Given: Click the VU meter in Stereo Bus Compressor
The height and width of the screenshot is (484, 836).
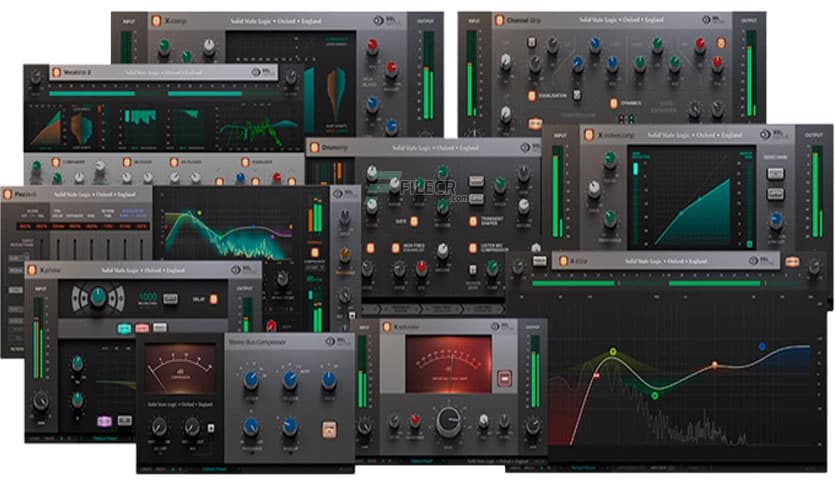Looking at the screenshot, I should (180, 369).
